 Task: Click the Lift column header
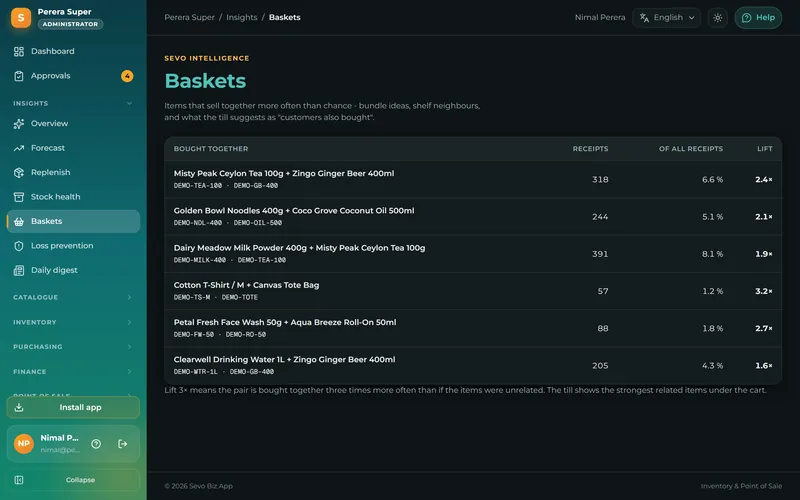coord(764,149)
